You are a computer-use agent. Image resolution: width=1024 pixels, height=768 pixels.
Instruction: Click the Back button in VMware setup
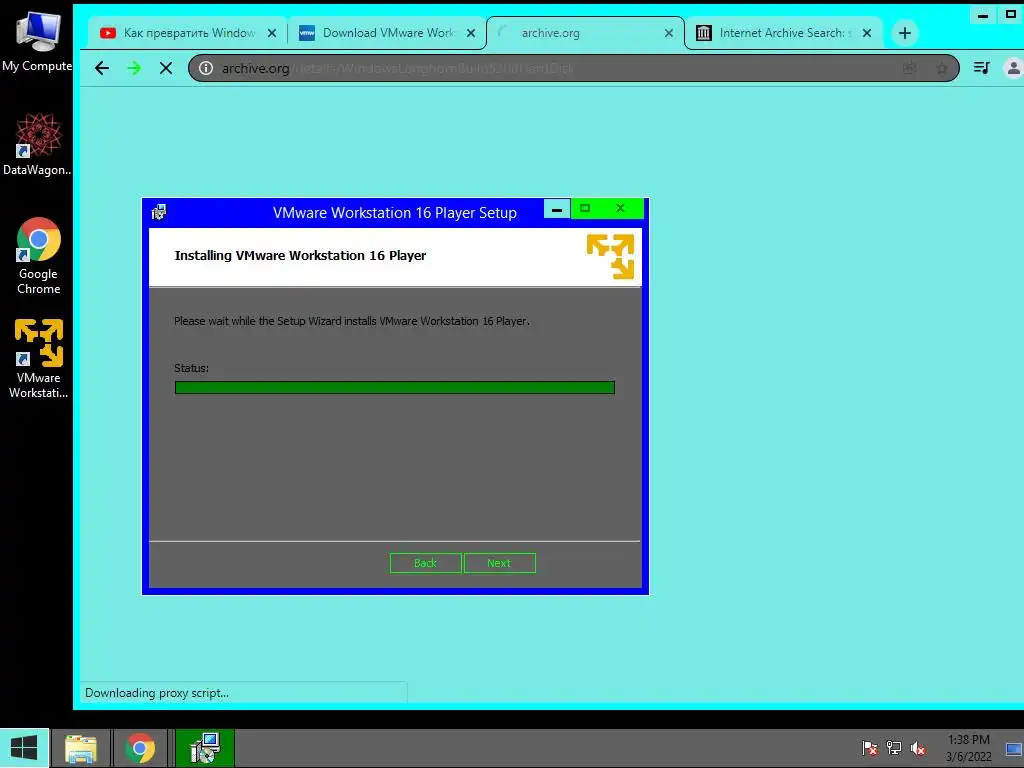coord(425,563)
